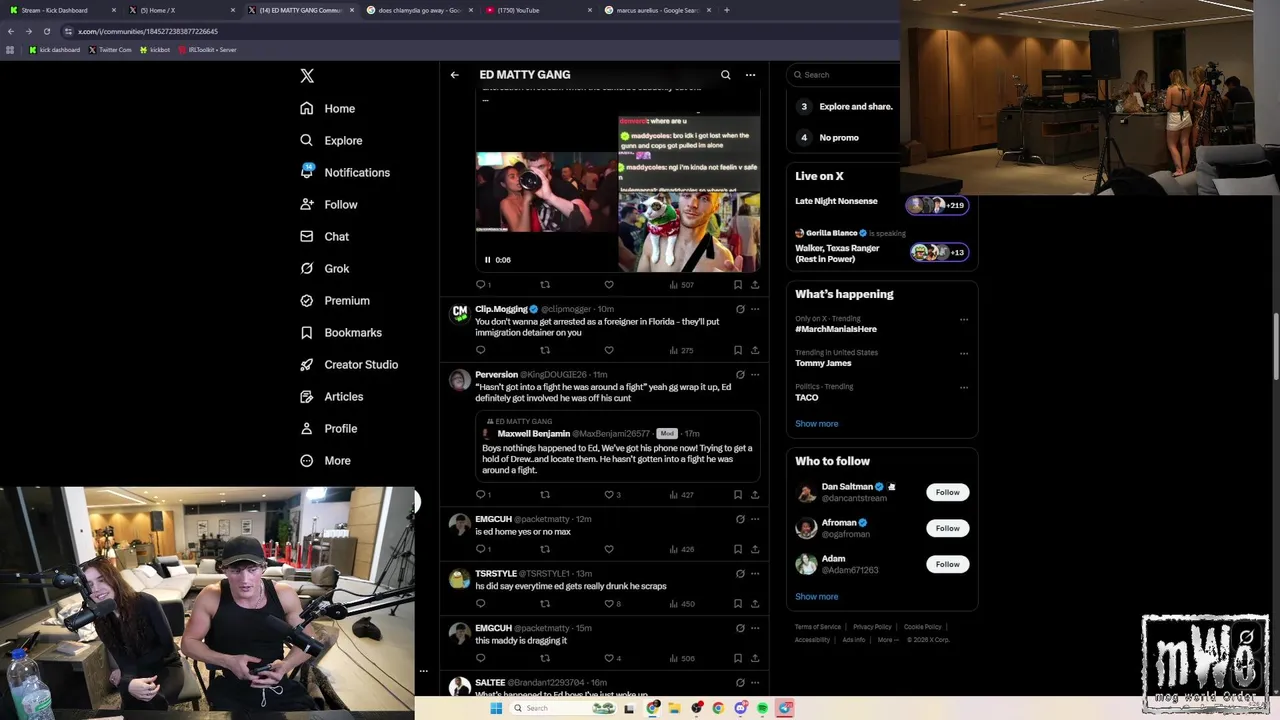Pause the playing video post
Viewport: 1280px width, 720px height.
coord(488,260)
